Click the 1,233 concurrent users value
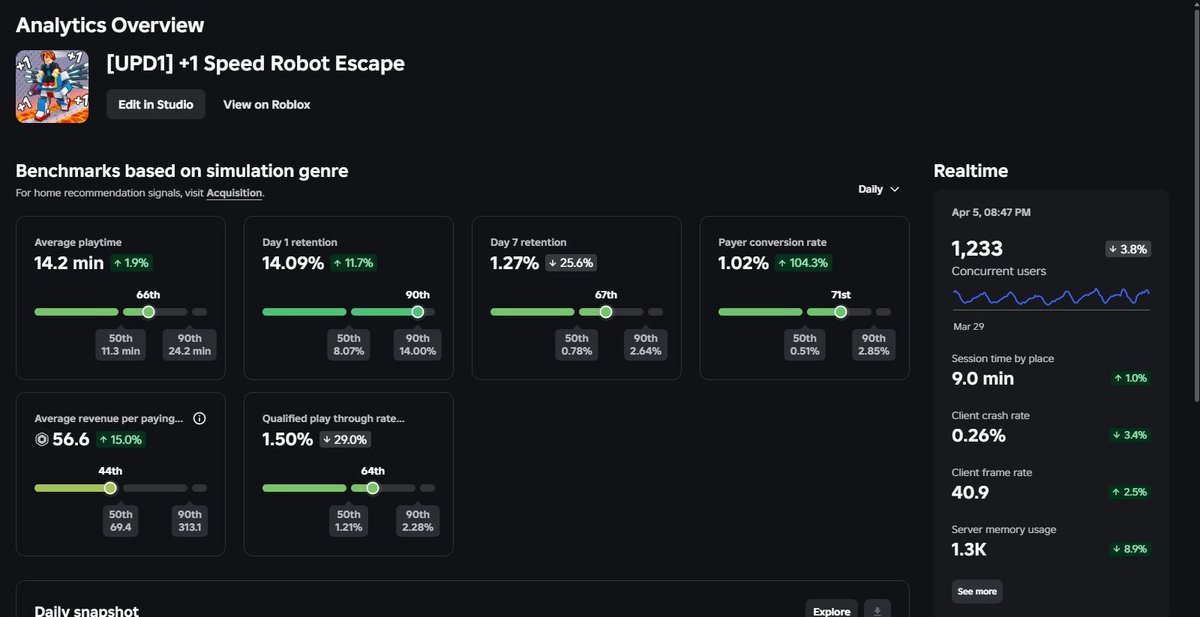 point(977,248)
